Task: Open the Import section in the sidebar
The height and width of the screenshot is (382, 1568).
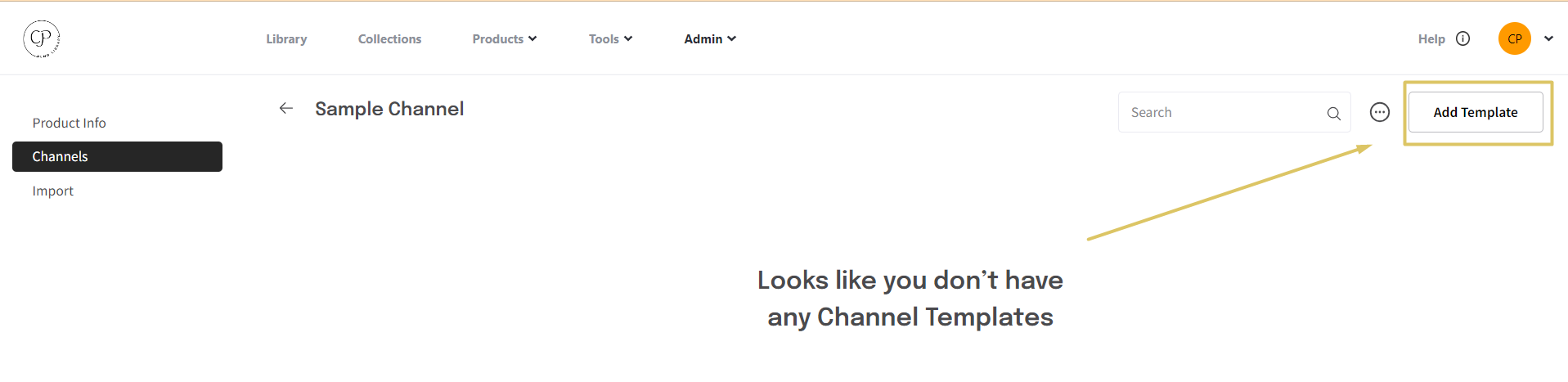Action: click(x=53, y=191)
